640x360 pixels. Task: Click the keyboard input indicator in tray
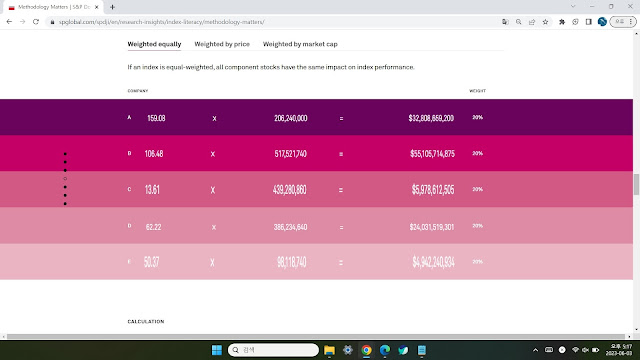pos(549,350)
